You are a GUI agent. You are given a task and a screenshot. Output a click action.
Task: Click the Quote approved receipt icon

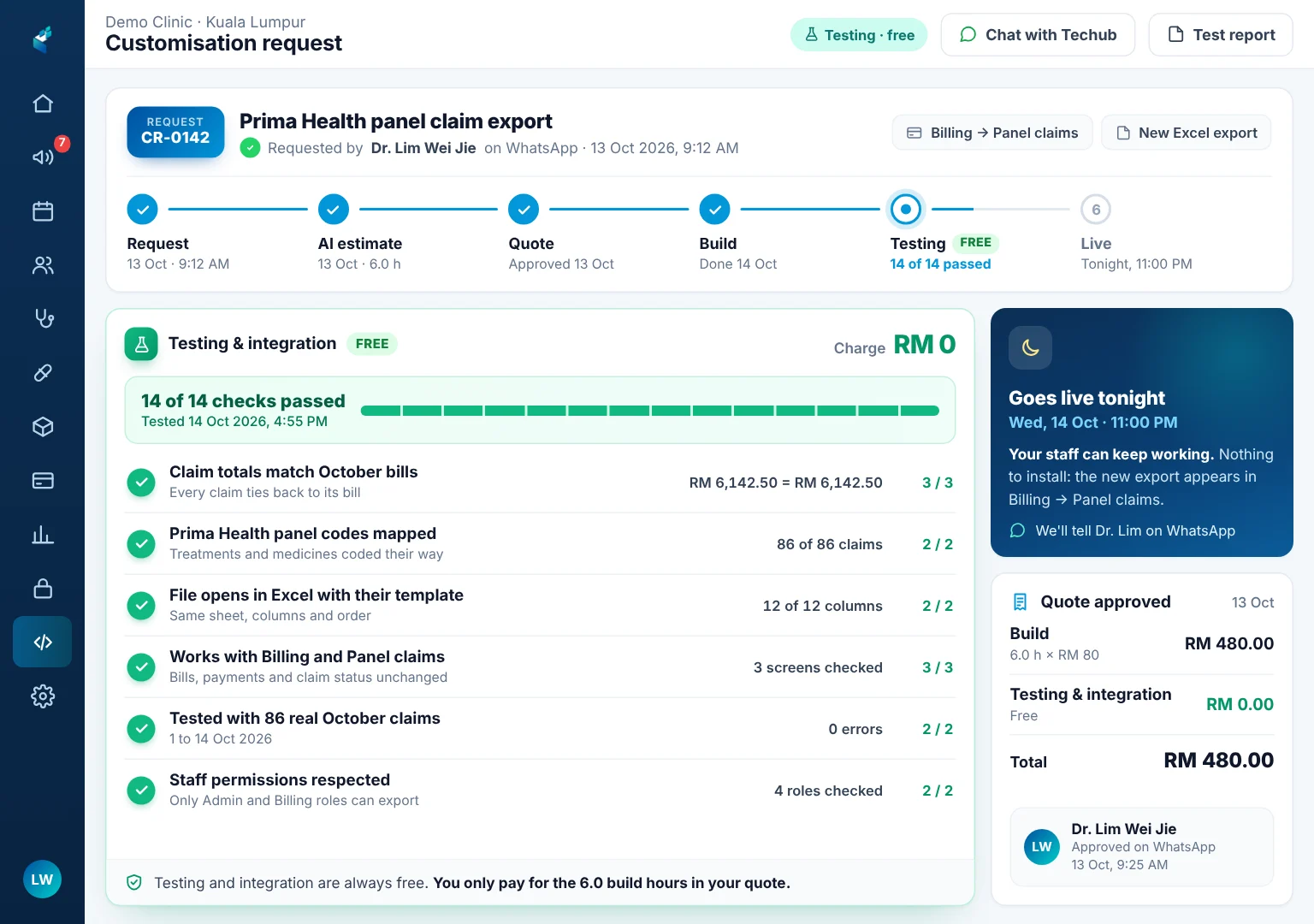click(1020, 601)
